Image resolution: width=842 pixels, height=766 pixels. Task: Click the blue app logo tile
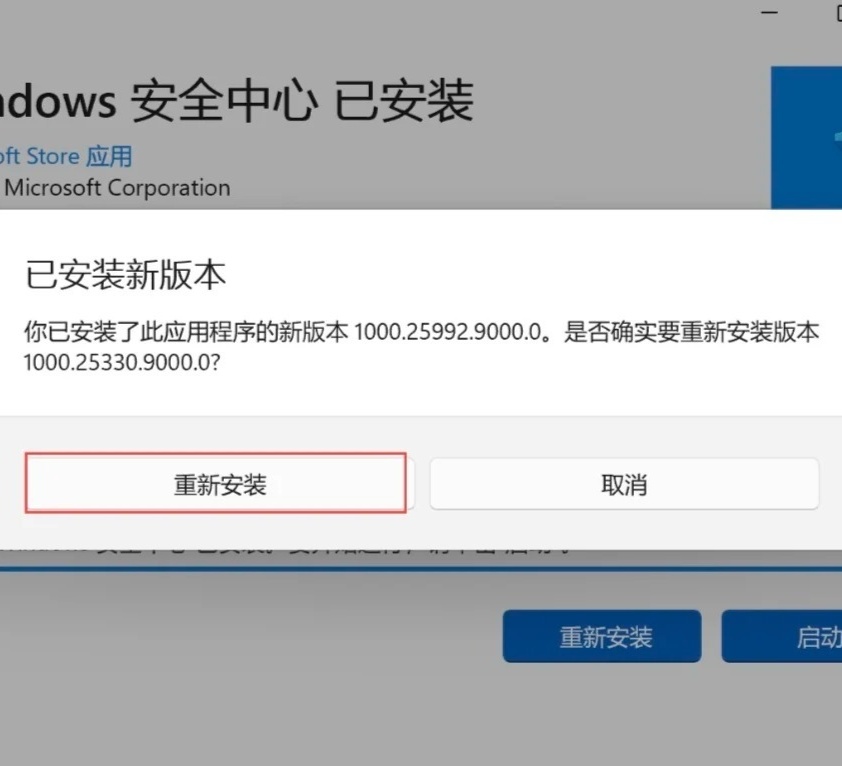pos(807,138)
